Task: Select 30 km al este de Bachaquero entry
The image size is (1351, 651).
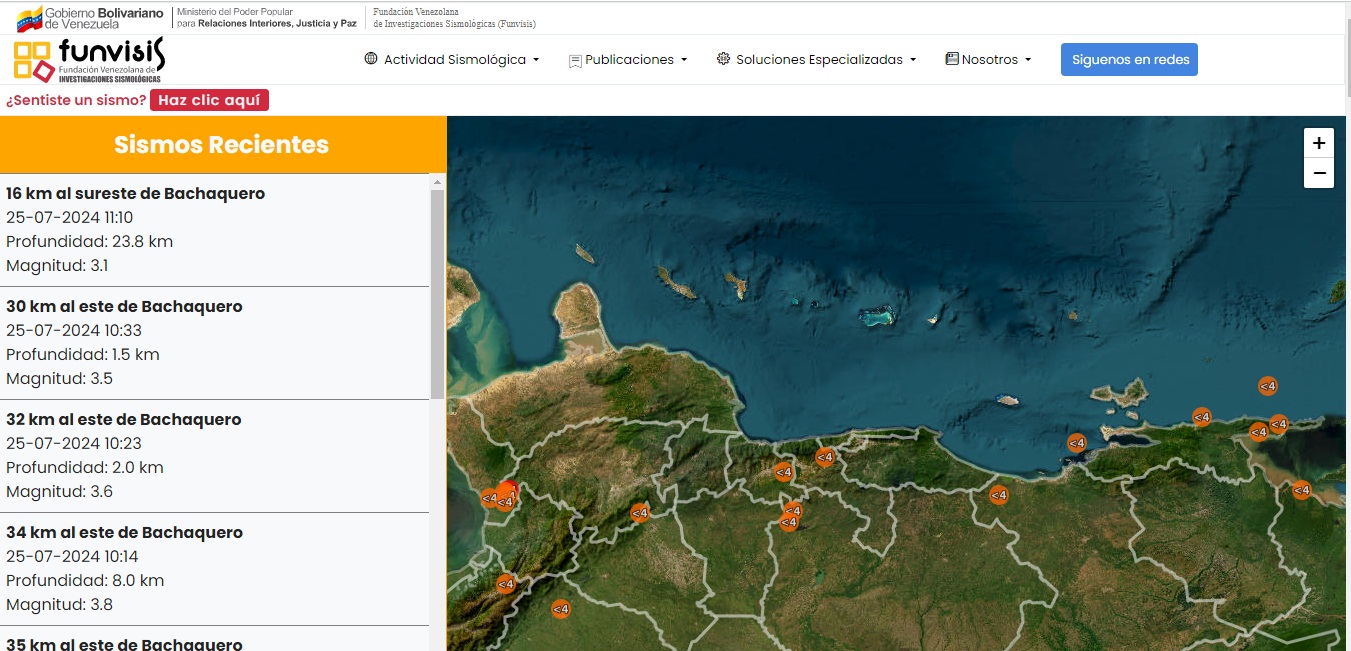Action: (214, 343)
